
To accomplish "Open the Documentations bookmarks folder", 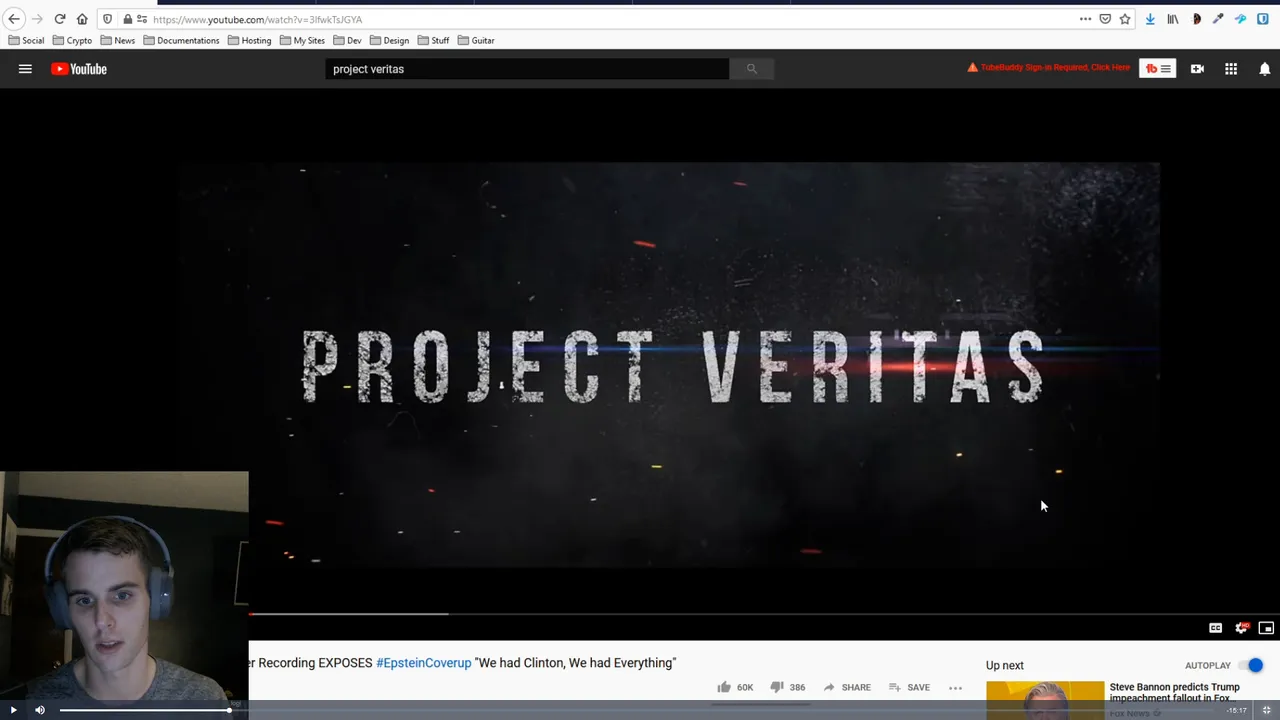I will pos(181,40).
